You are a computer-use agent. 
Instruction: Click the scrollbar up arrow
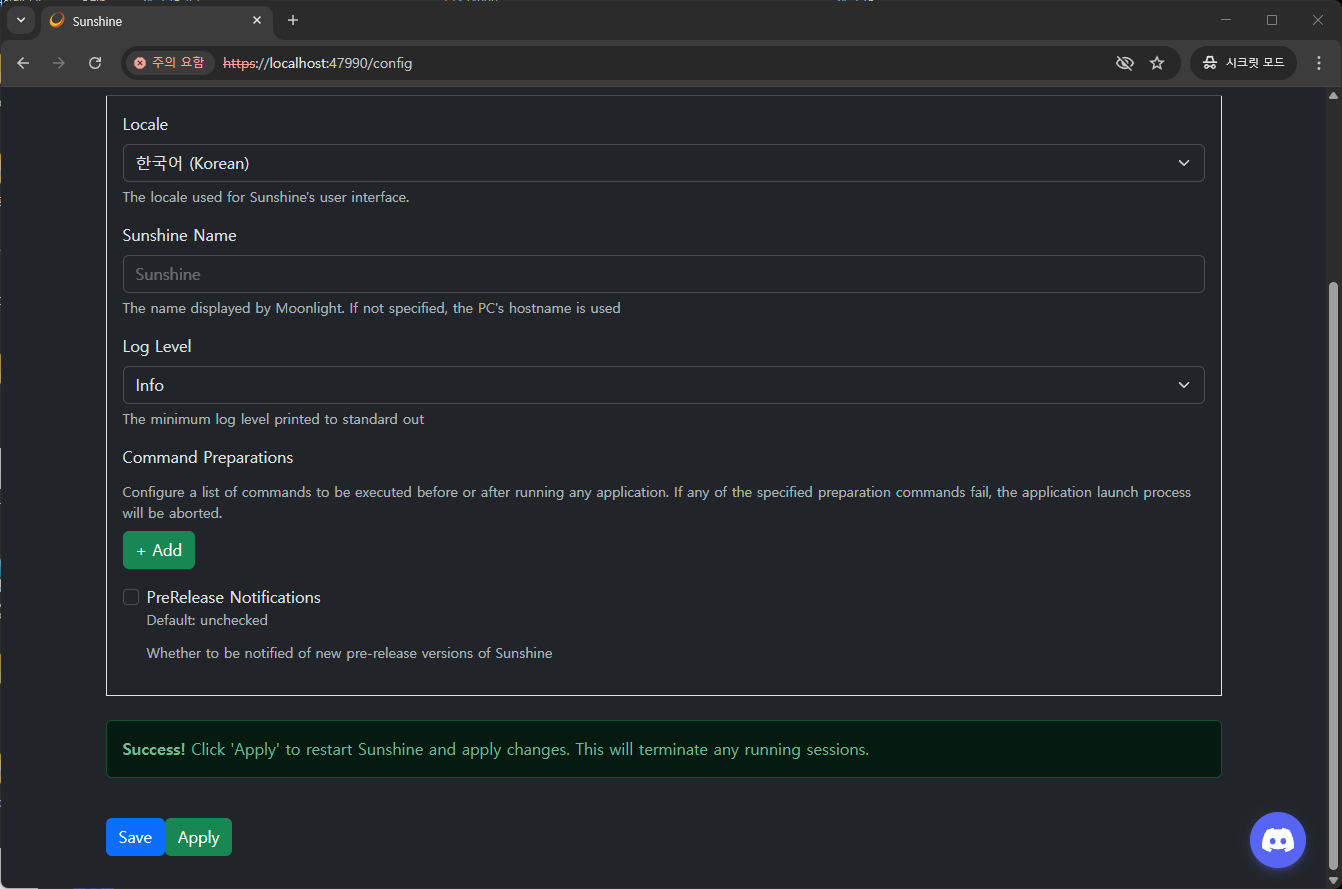click(1332, 96)
